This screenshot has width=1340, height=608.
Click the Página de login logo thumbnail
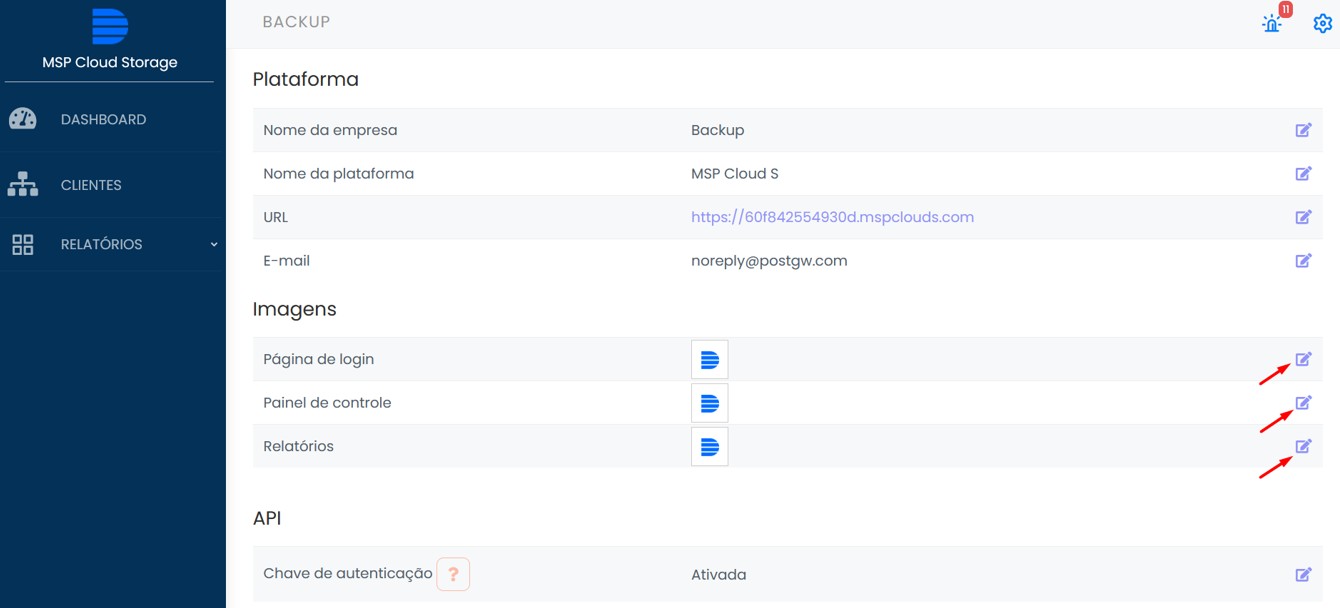(710, 359)
